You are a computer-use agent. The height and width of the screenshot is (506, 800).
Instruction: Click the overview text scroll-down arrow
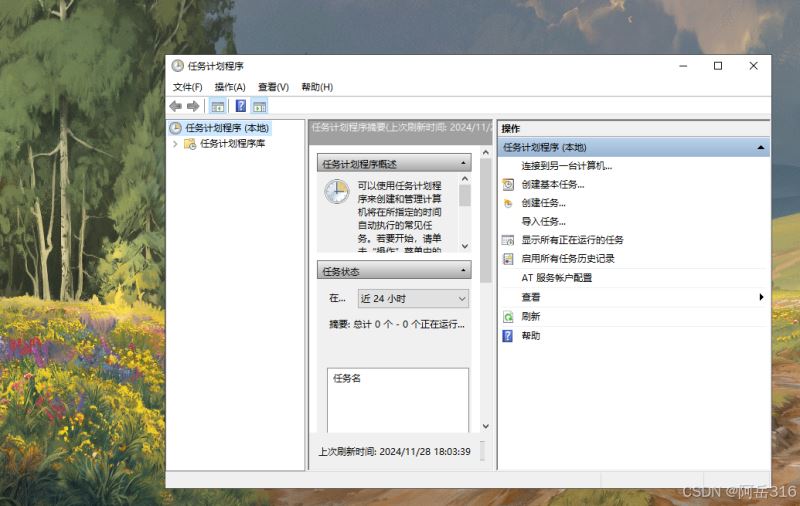tap(464, 246)
